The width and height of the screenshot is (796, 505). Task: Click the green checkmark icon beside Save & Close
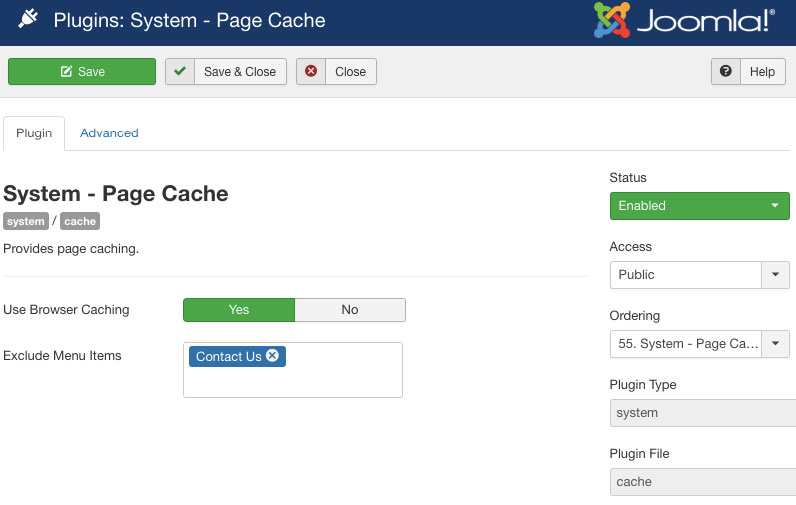pyautogui.click(x=180, y=72)
